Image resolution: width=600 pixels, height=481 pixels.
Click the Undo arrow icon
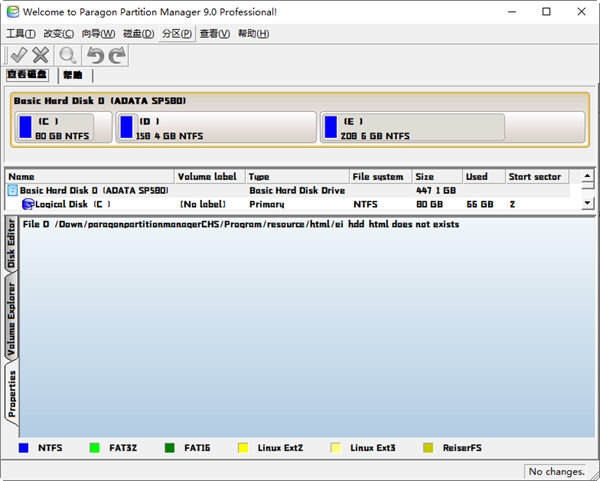pos(95,55)
